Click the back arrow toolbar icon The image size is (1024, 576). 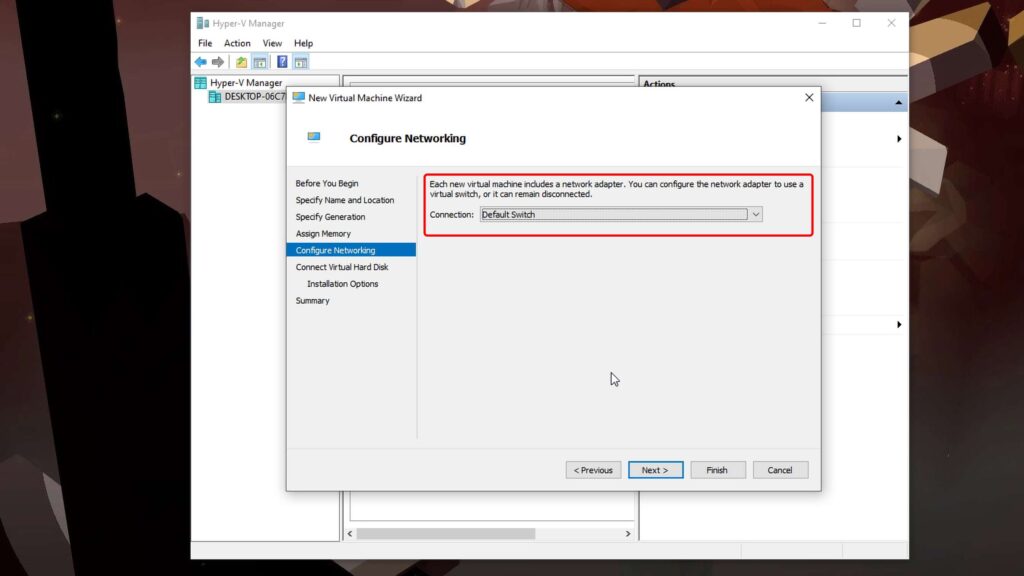tap(200, 62)
